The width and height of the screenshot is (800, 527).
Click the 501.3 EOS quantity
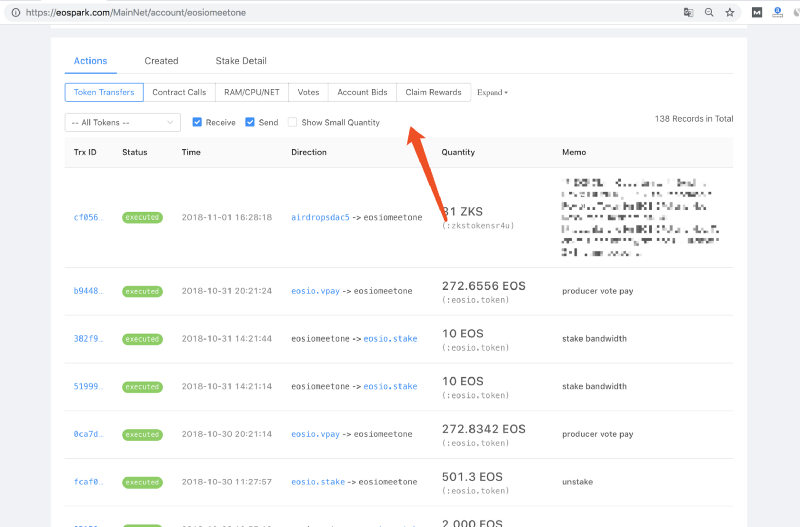pos(472,476)
